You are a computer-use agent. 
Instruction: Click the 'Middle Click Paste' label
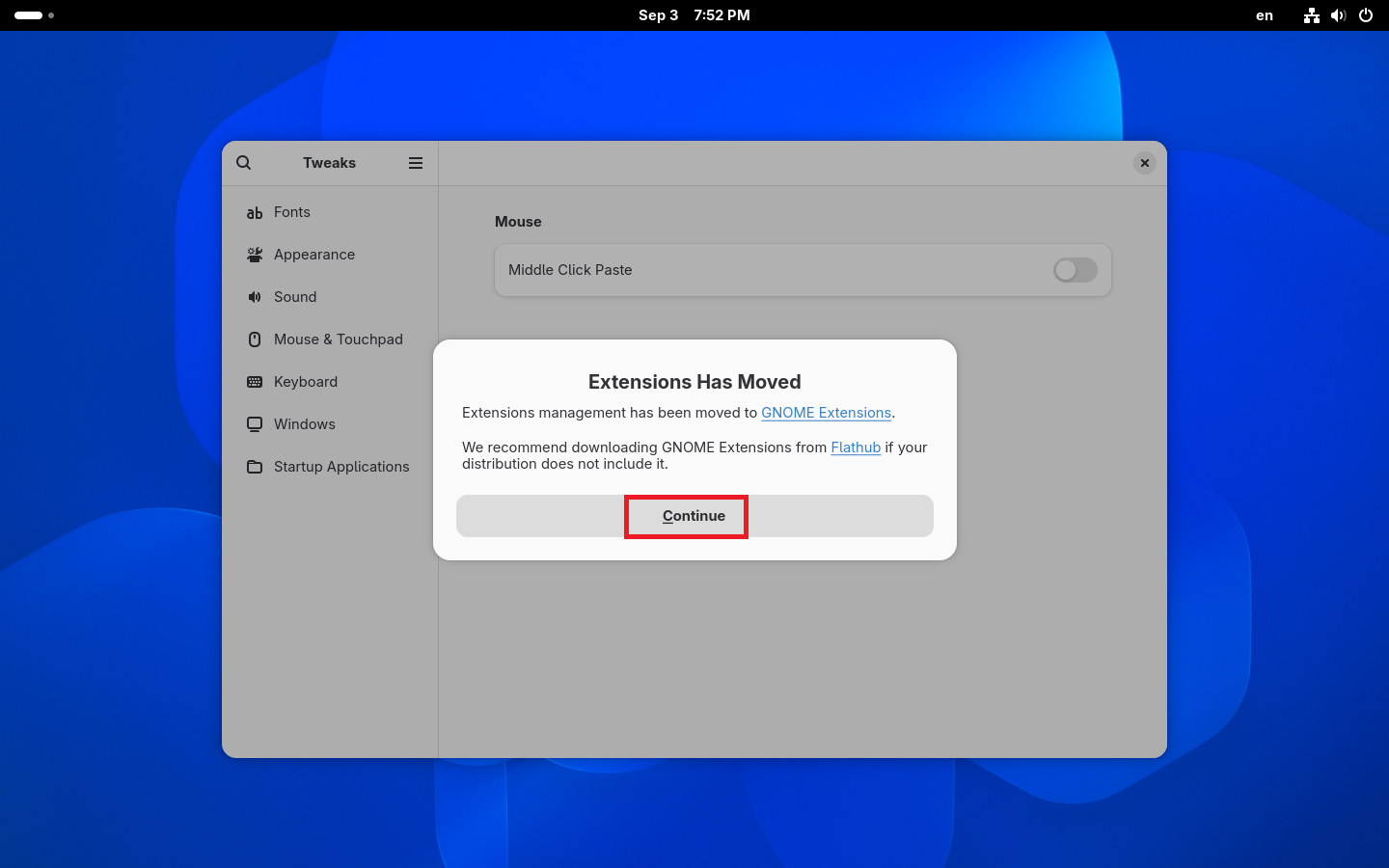click(x=570, y=270)
